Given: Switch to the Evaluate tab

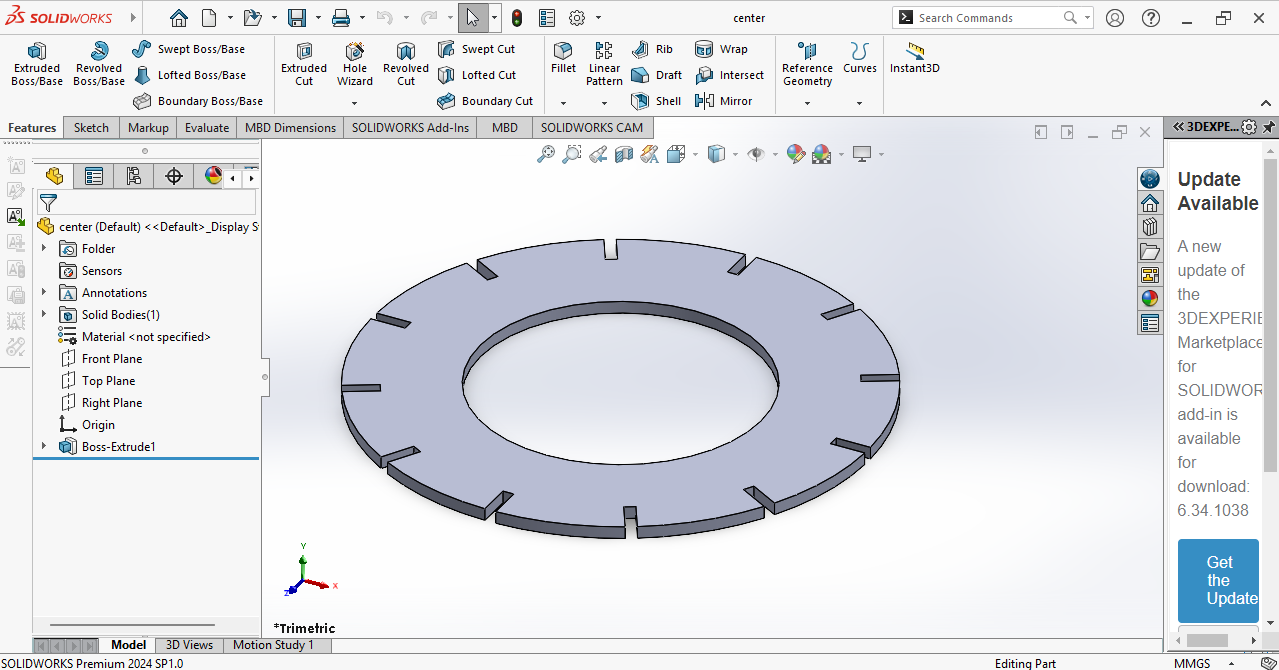Looking at the screenshot, I should (x=207, y=128).
